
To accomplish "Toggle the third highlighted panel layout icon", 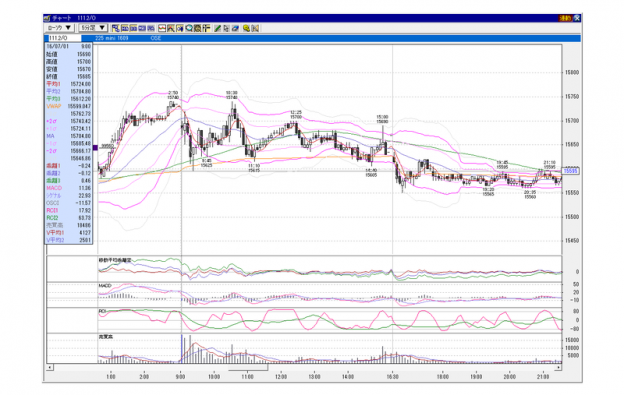I will pyautogui.click(x=133, y=28).
